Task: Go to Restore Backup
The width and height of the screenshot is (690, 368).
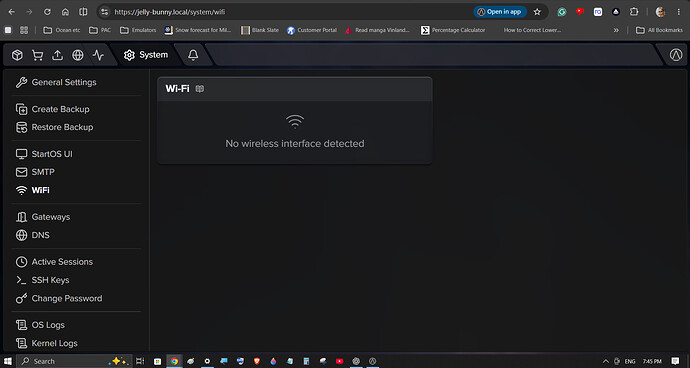Action: [x=54, y=127]
